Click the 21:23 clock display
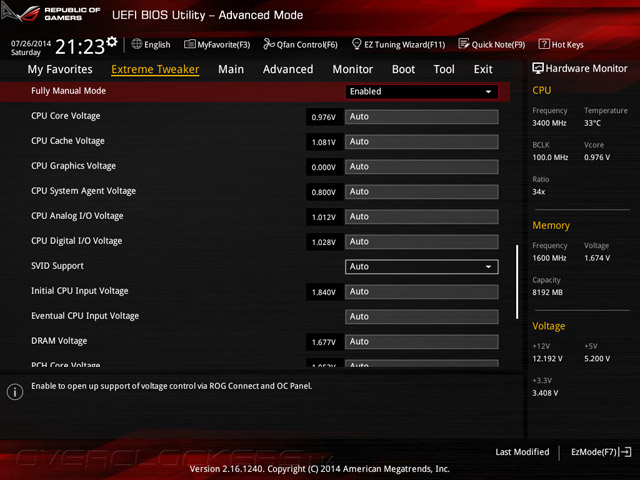This screenshot has width=640, height=480. [80, 47]
